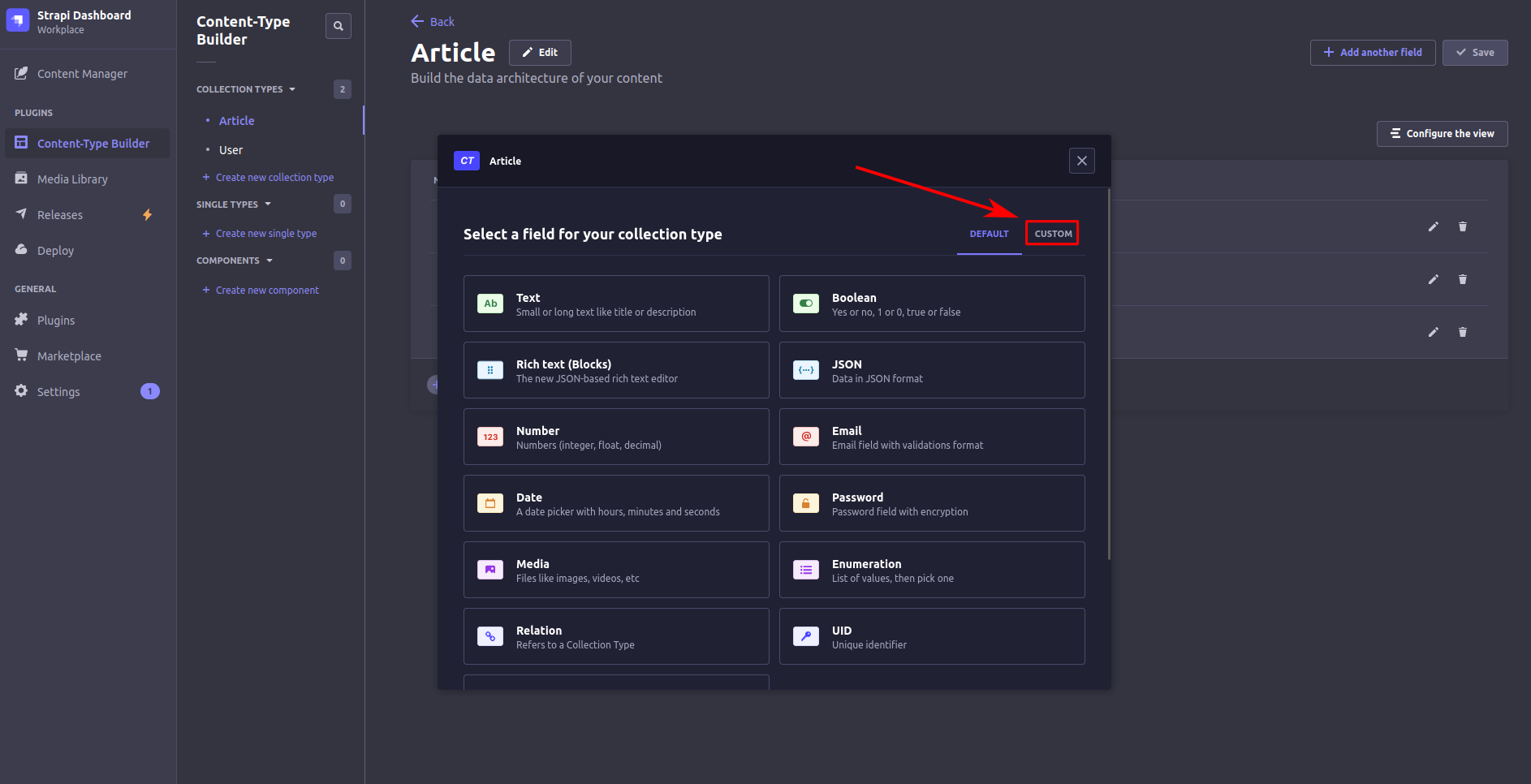The image size is (1531, 784).
Task: Select the Number field type
Action: click(616, 437)
